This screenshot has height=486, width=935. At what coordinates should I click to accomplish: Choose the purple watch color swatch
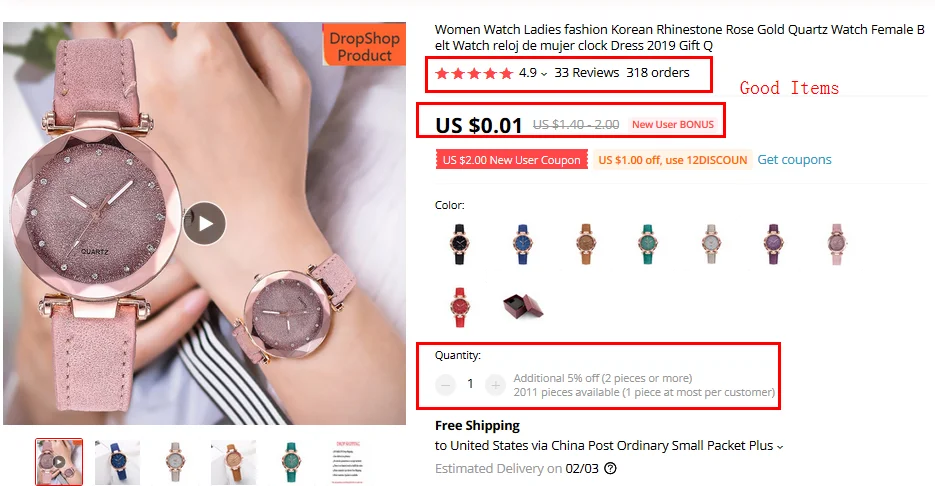774,244
